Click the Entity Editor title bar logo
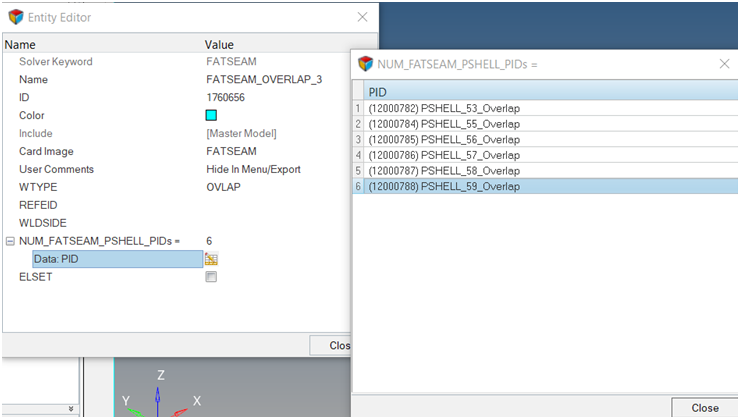 tap(15, 16)
